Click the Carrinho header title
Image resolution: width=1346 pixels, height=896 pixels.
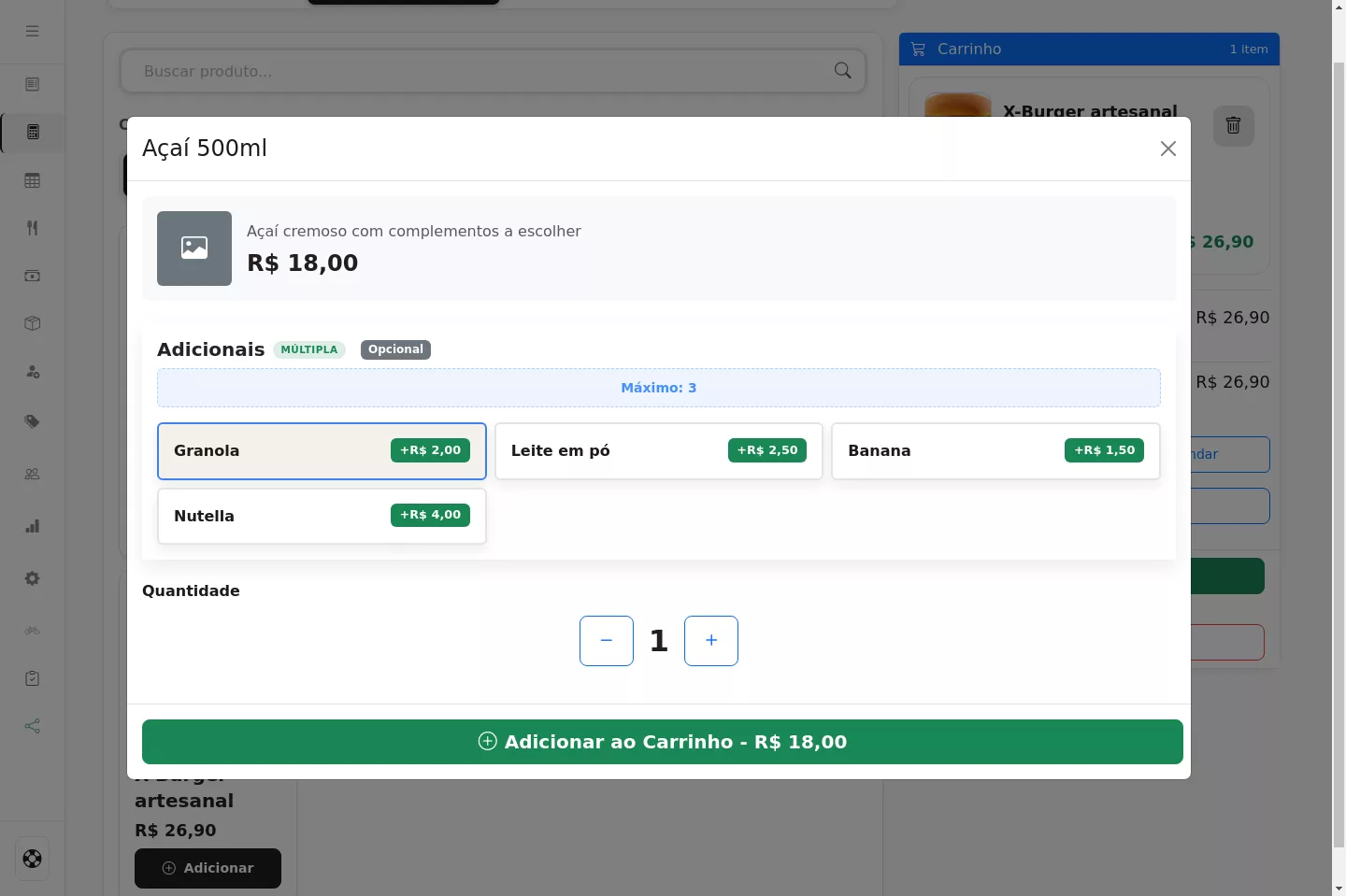969,49
